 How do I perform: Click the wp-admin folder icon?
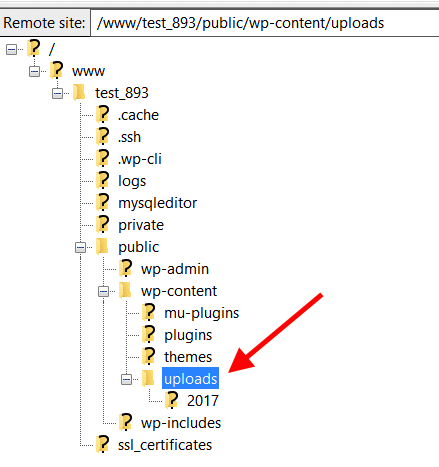tap(126, 268)
